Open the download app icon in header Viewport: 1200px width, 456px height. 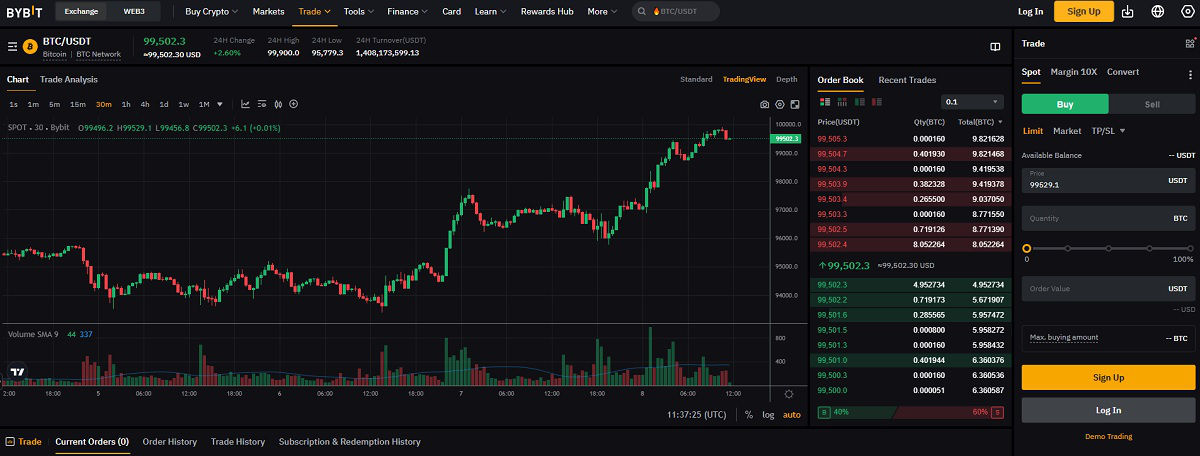point(1128,12)
